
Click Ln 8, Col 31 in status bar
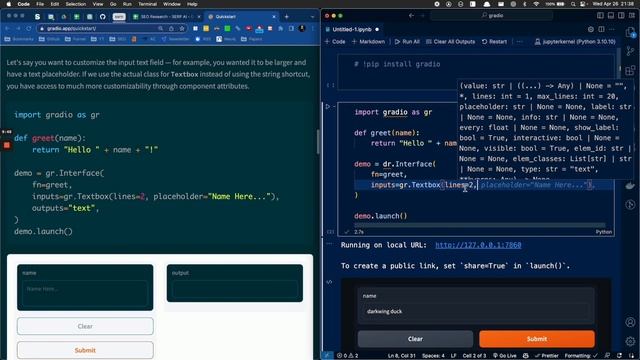click(x=401, y=356)
